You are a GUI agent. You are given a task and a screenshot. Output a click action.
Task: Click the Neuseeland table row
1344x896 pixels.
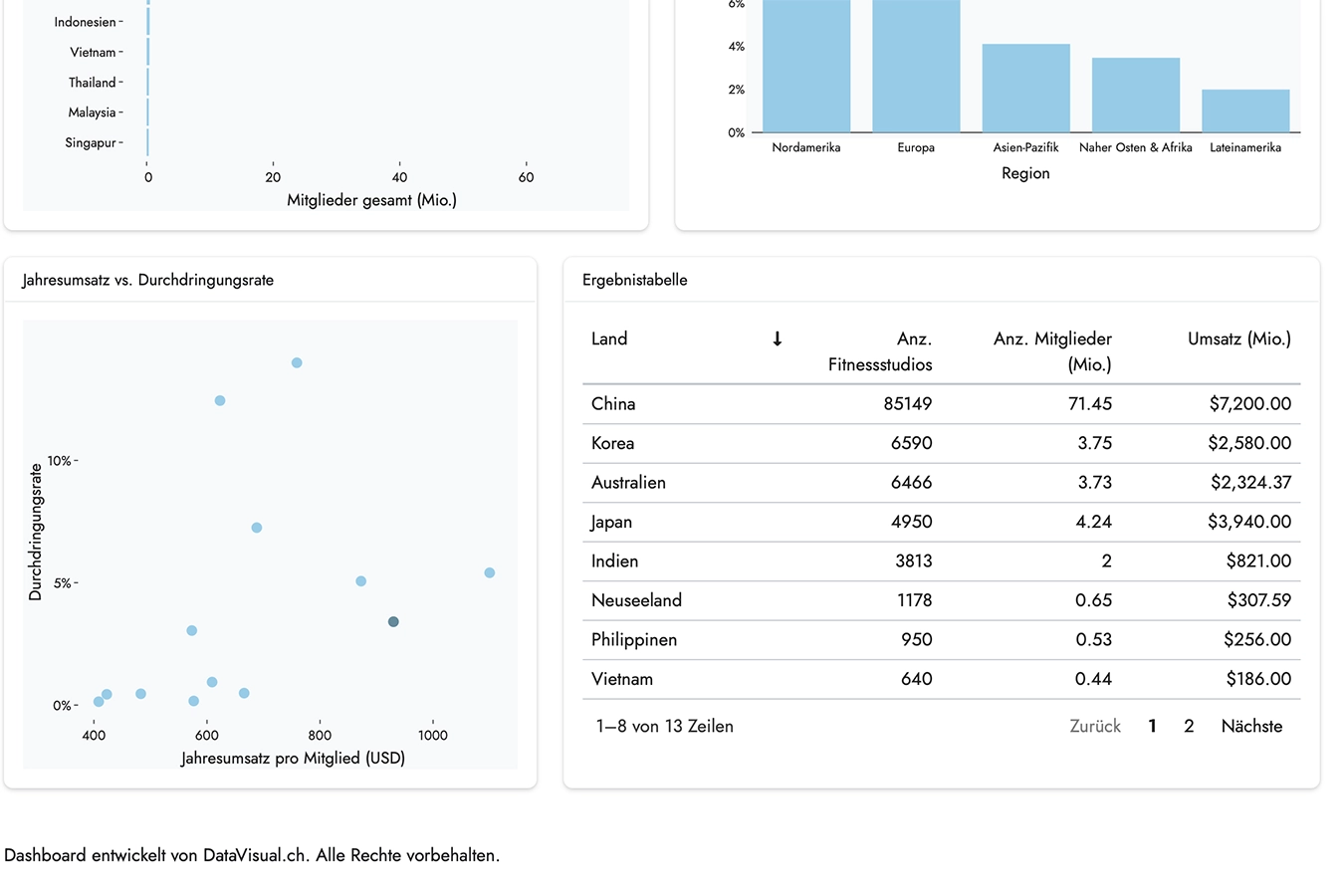[941, 600]
